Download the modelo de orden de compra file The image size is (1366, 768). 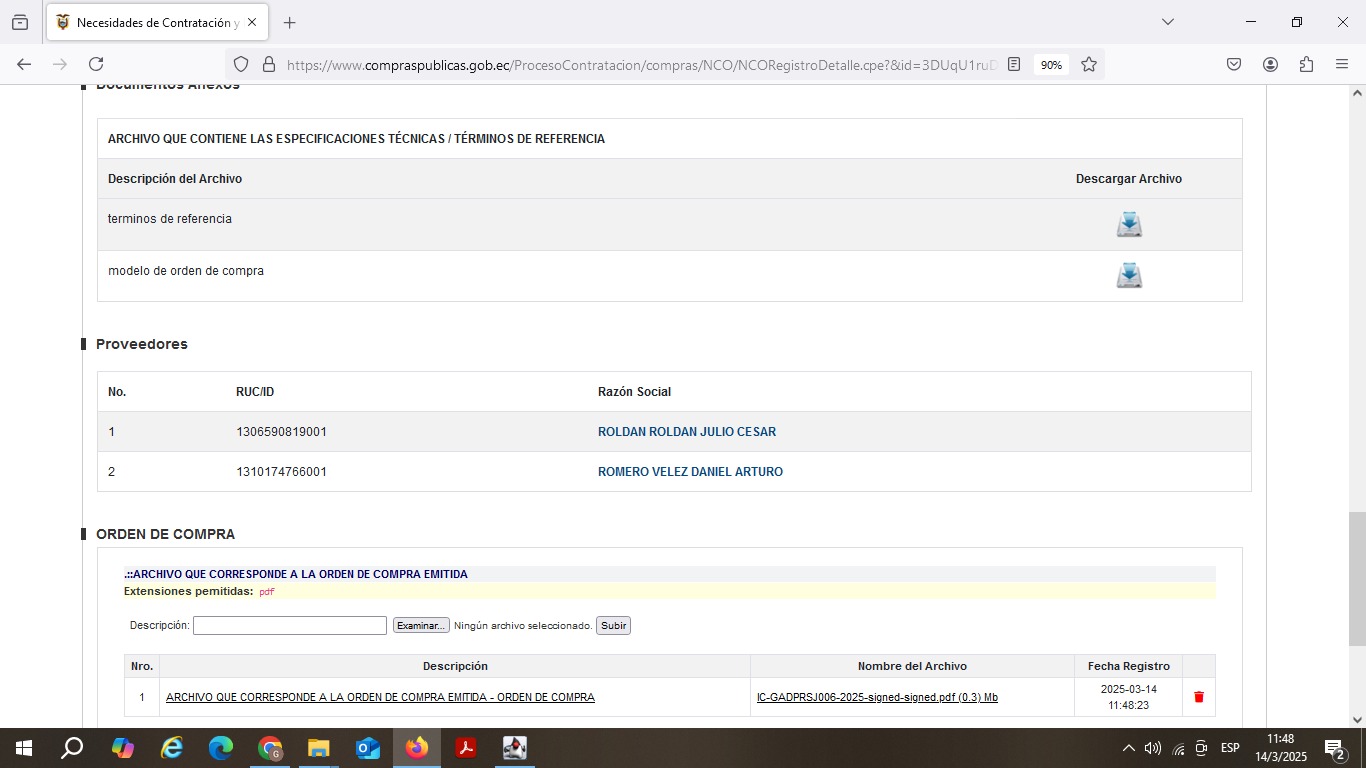pyautogui.click(x=1129, y=275)
